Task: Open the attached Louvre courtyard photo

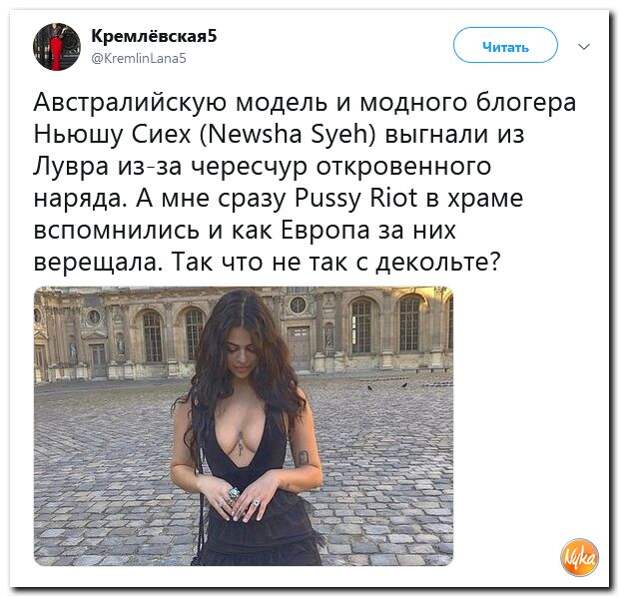Action: (243, 426)
